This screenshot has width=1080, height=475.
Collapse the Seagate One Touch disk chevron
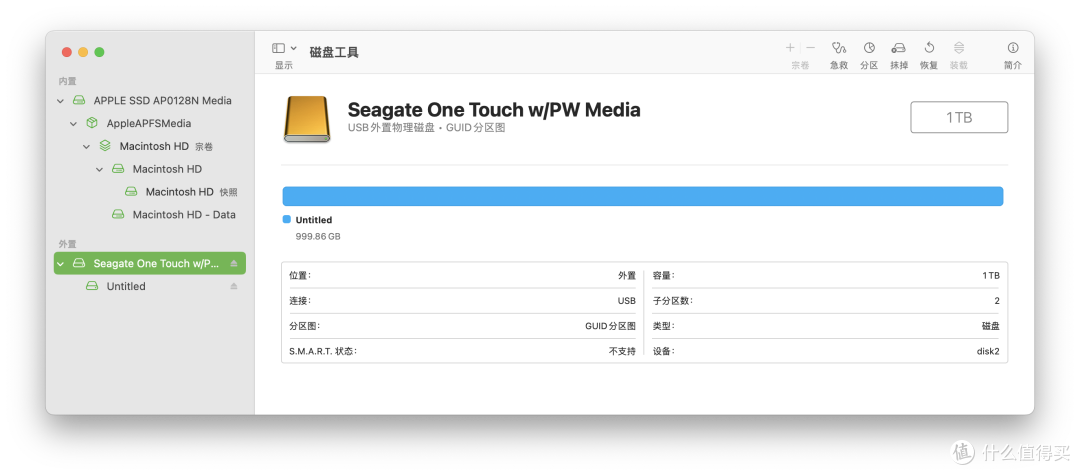click(61, 264)
